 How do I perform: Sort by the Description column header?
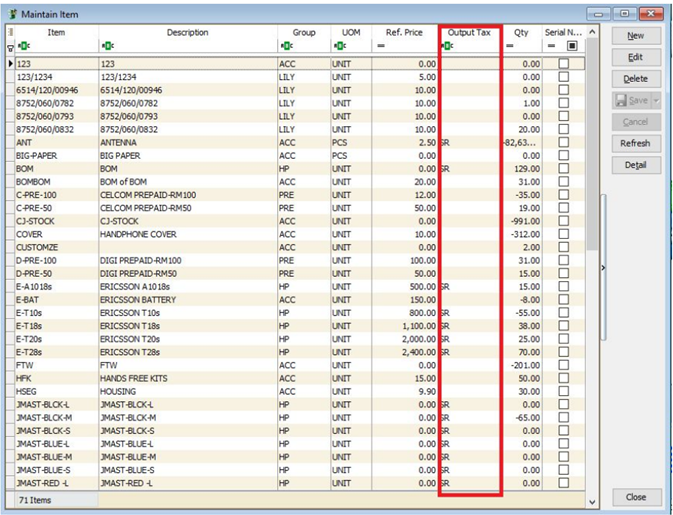click(x=187, y=33)
